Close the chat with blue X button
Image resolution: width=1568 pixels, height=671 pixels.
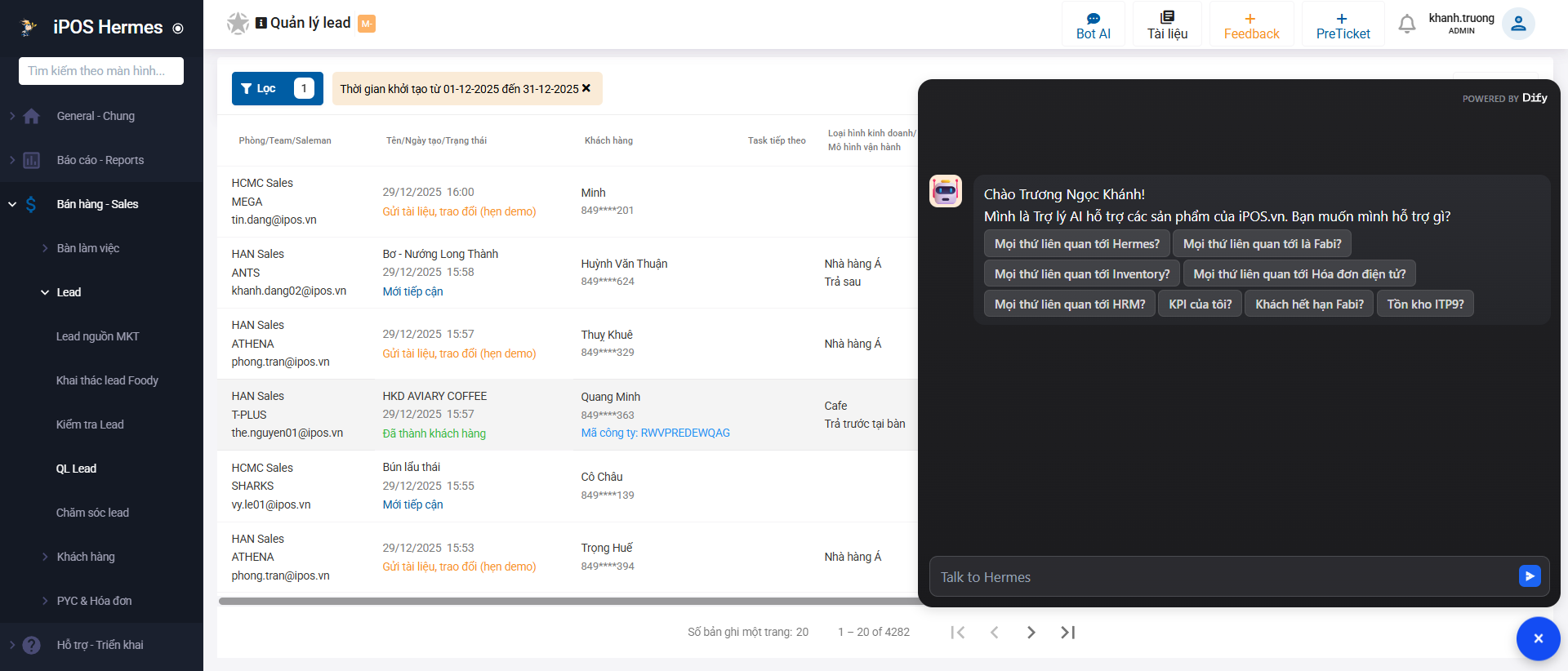[x=1538, y=638]
